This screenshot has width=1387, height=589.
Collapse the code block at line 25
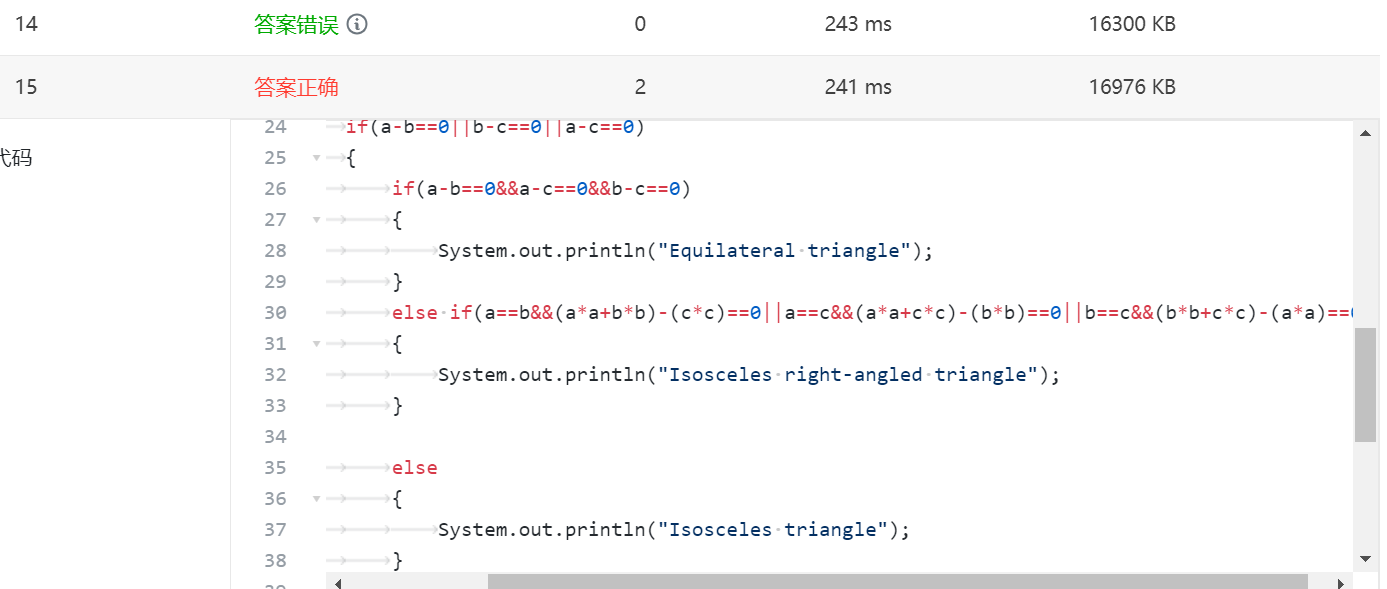(316, 158)
